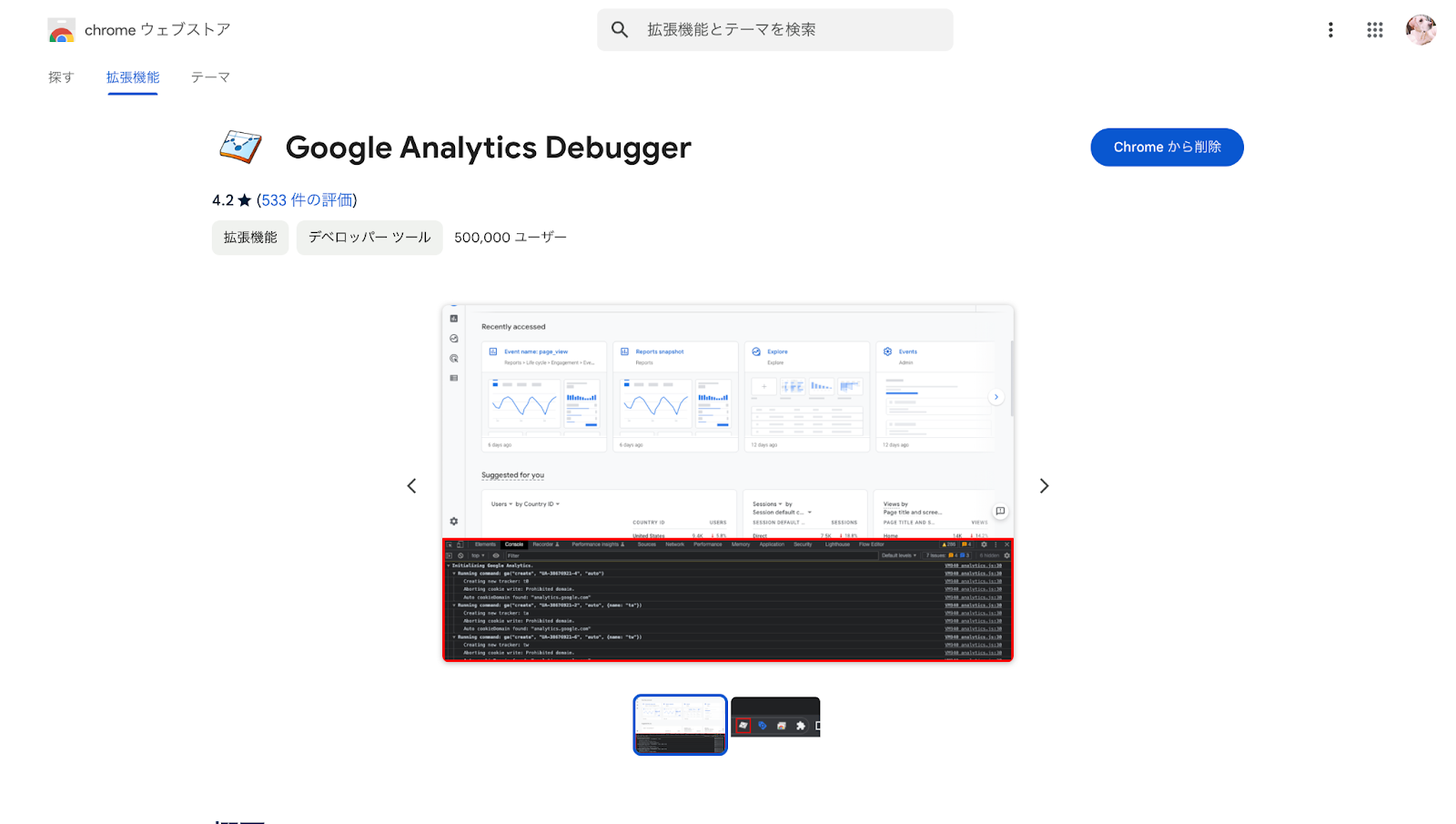Click the Google Analytics Debugger title

[x=489, y=148]
